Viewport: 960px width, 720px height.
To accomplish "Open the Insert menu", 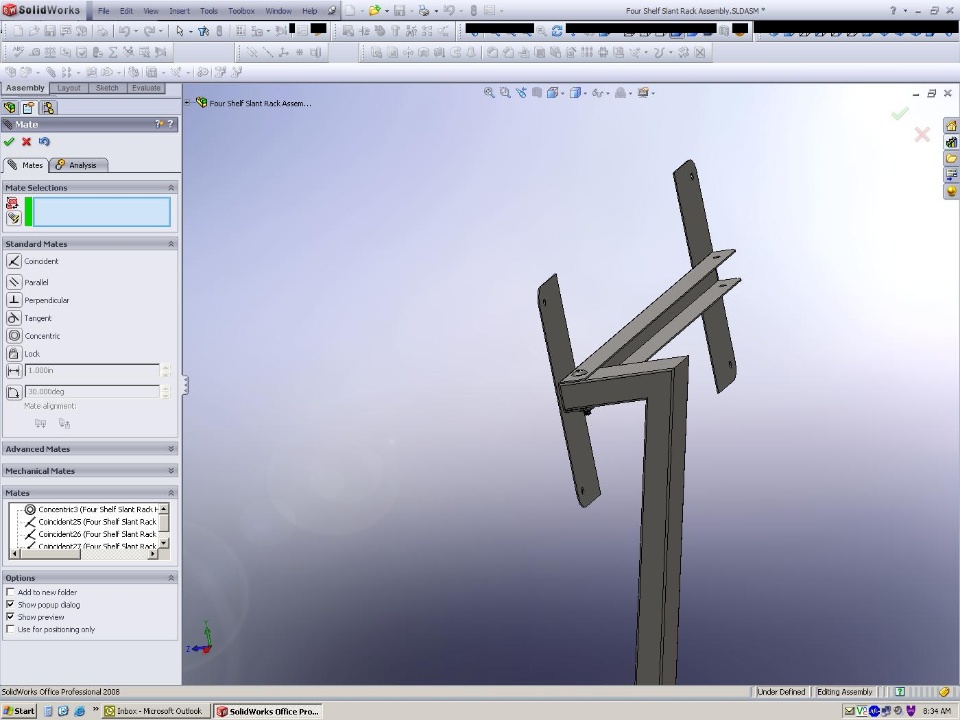I will click(179, 11).
